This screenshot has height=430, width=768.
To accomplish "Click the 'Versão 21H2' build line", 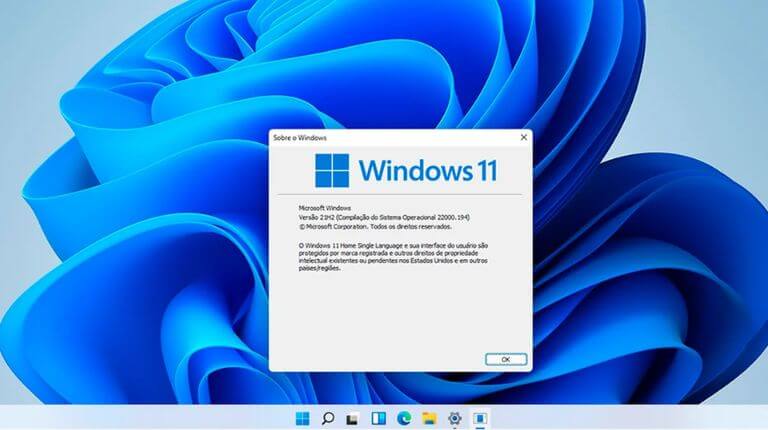I will [384, 217].
